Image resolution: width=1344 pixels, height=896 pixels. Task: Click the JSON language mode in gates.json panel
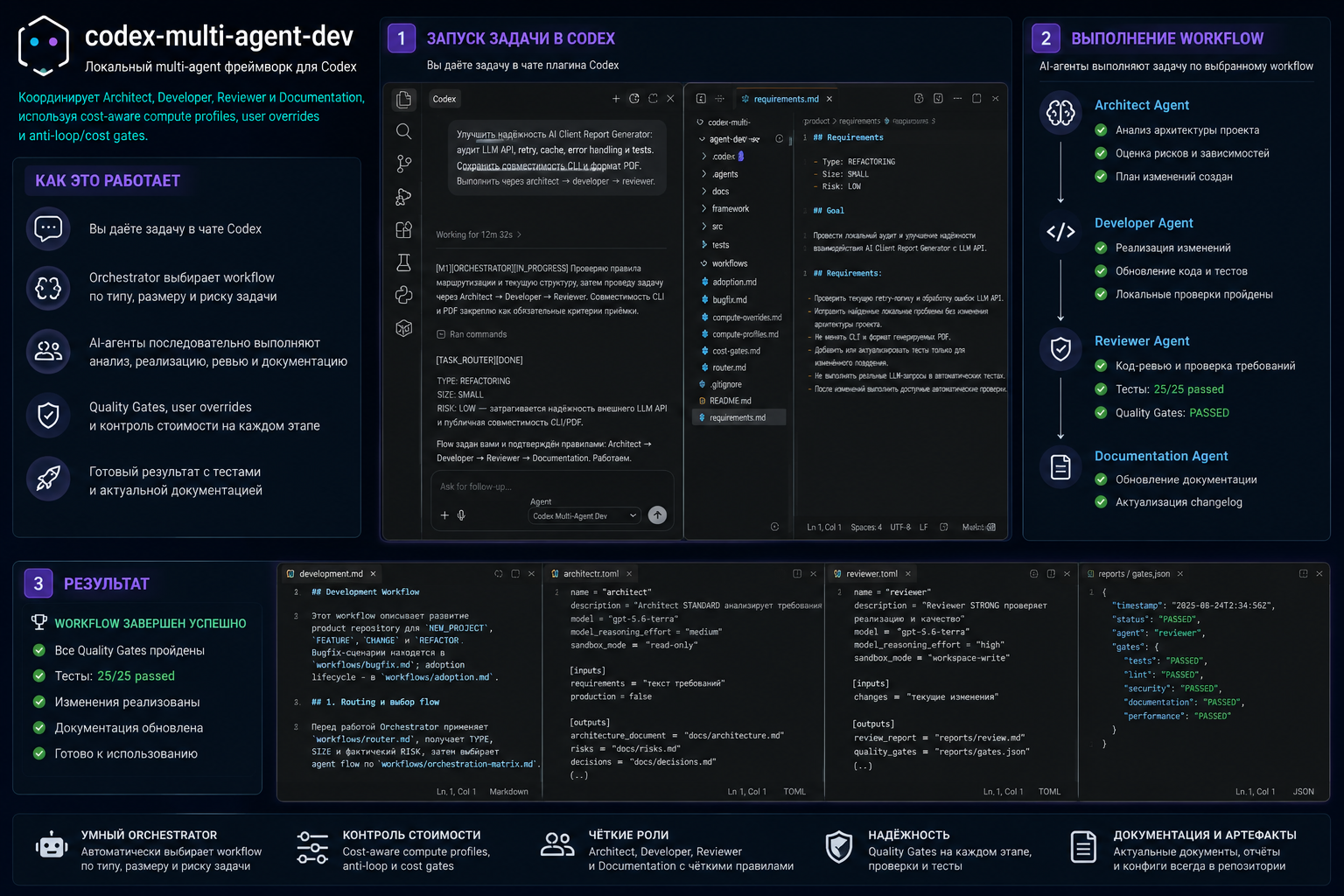1303,791
